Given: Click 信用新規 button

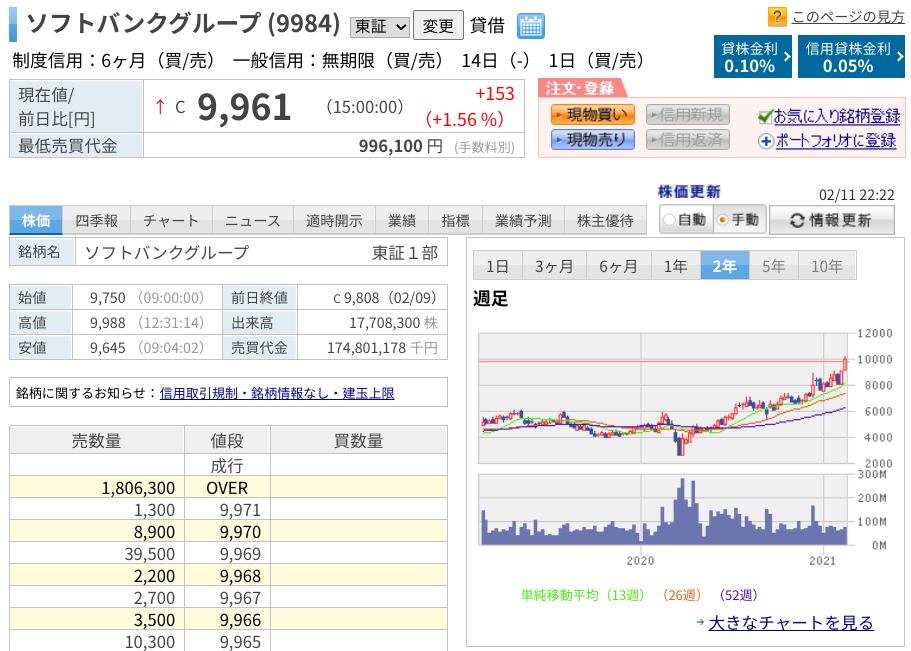Looking at the screenshot, I should tap(688, 115).
